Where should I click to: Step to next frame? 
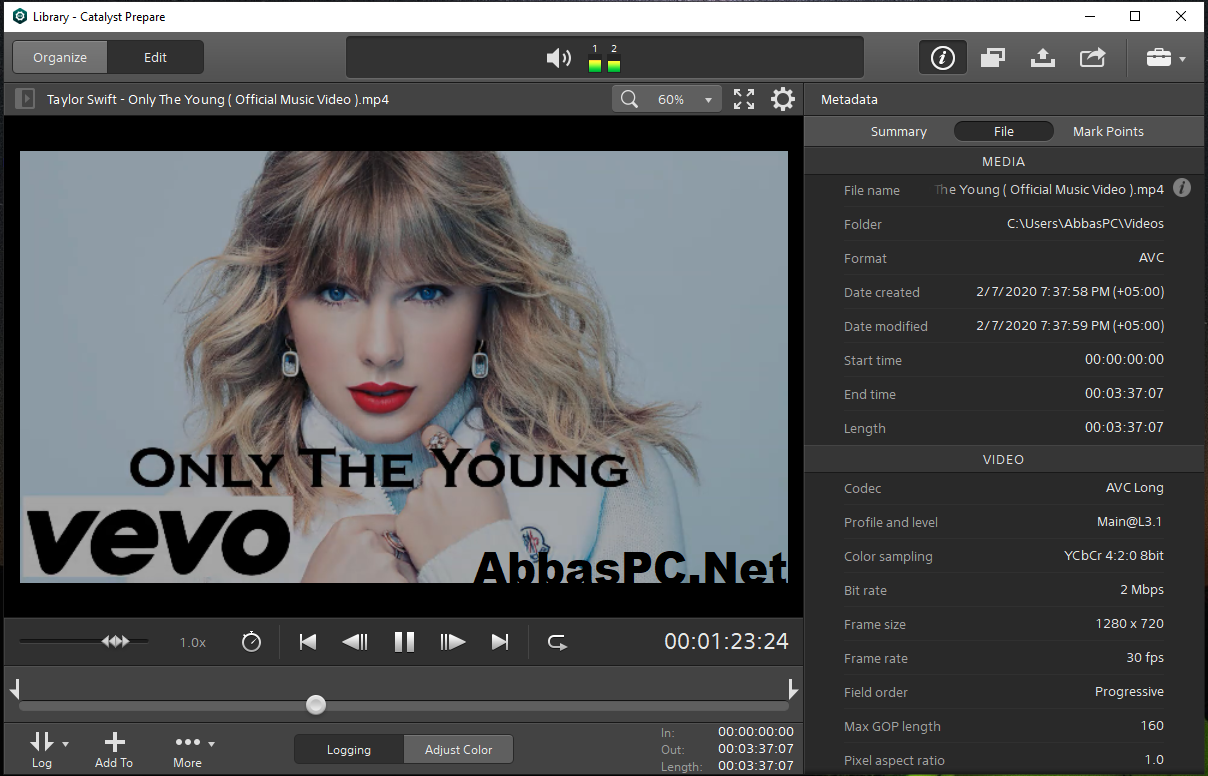pyautogui.click(x=453, y=642)
